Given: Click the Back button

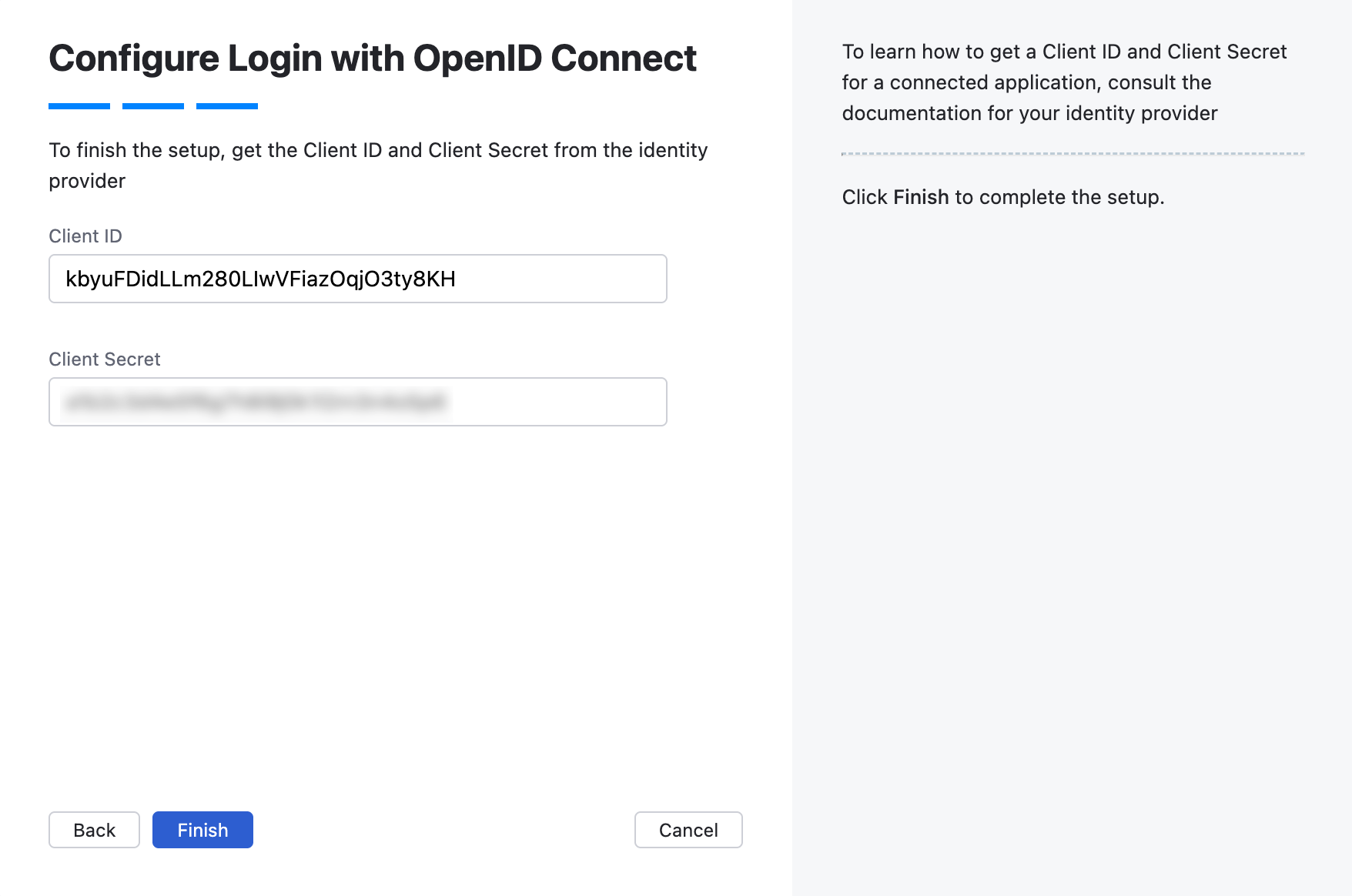Looking at the screenshot, I should (x=93, y=830).
